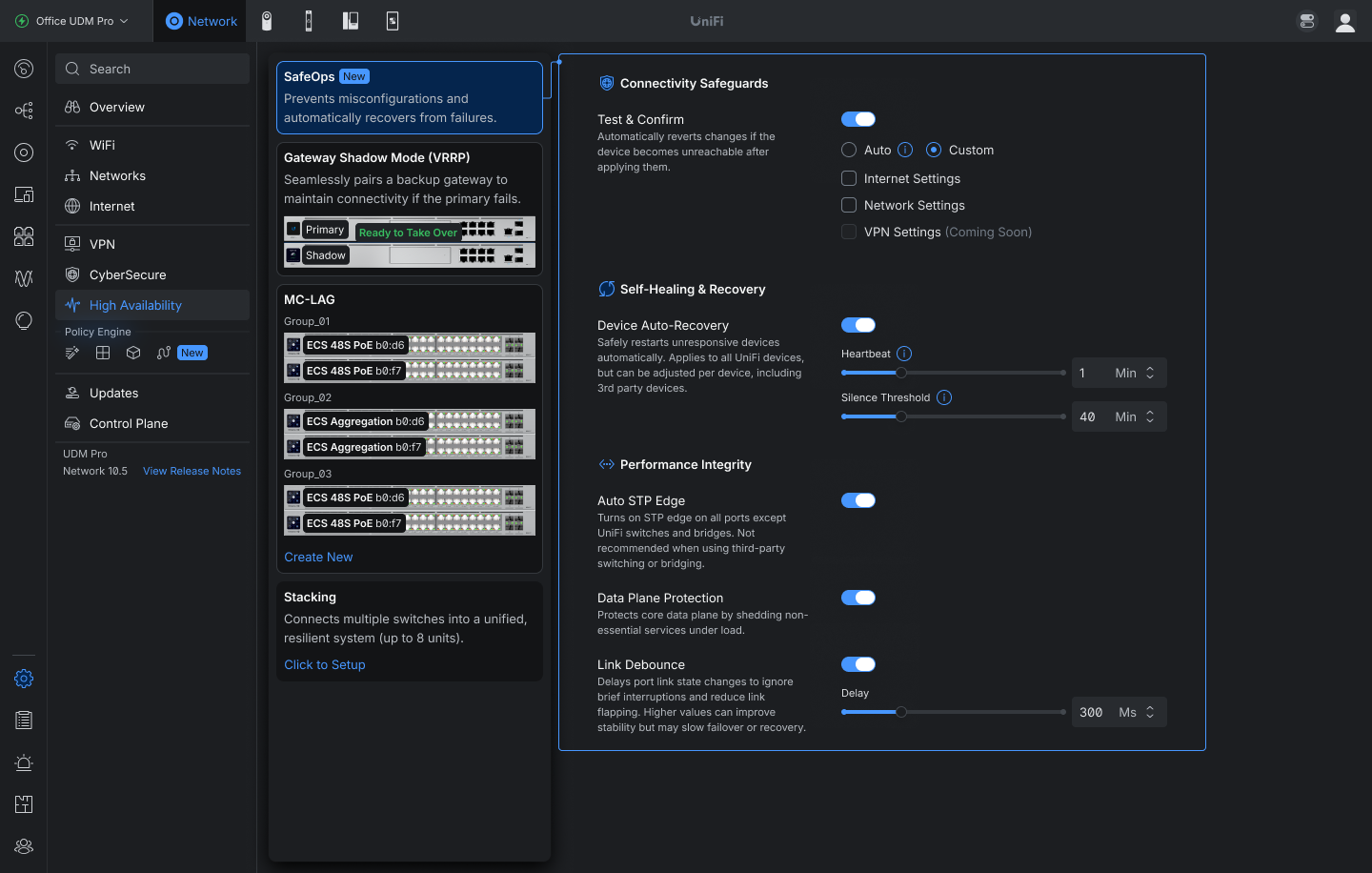Open Heartbeat Min unit dropdown
This screenshot has height=873, width=1372.
pyautogui.click(x=1136, y=373)
